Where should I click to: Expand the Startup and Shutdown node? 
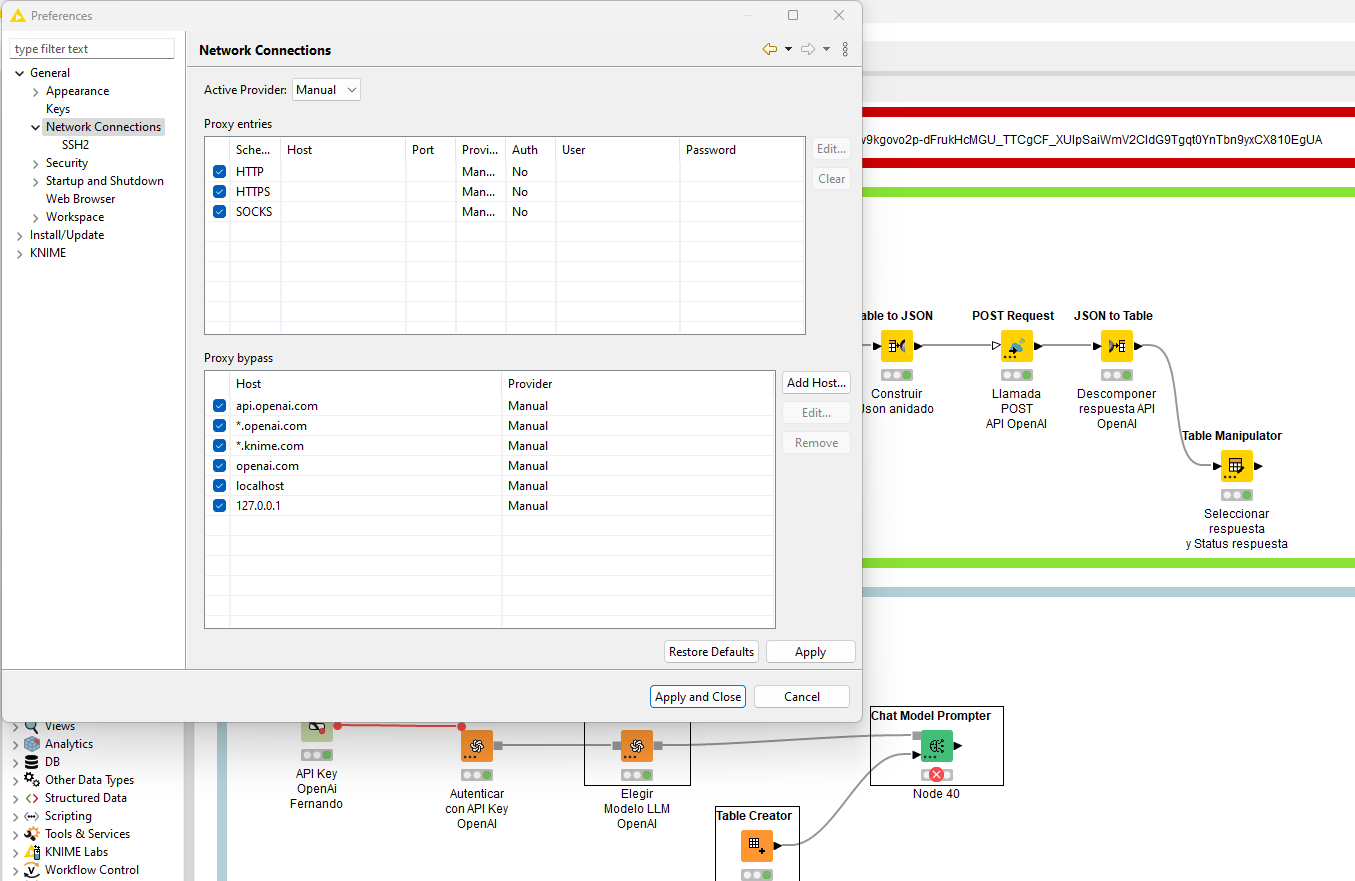(35, 181)
